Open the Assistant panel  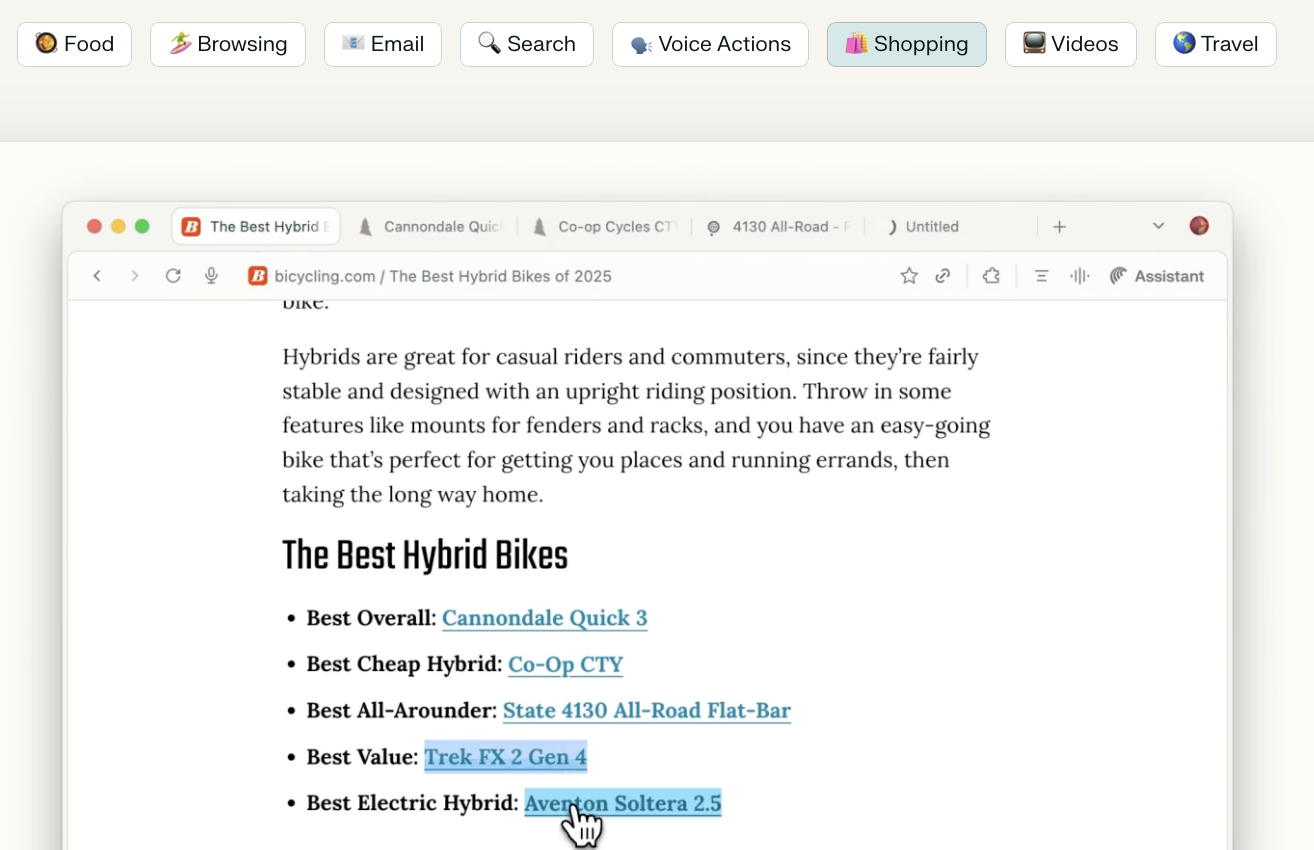1157,276
